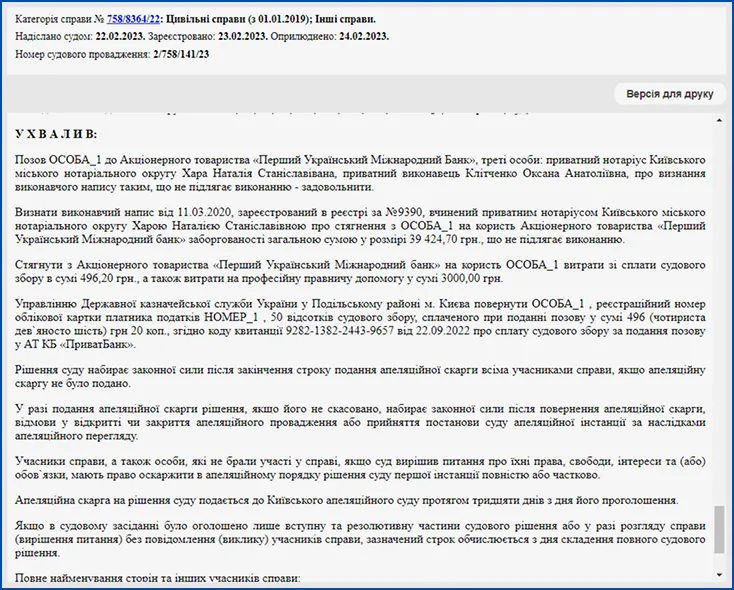
Task: Click the vertical scrollbar thumb
Action: click(719, 530)
